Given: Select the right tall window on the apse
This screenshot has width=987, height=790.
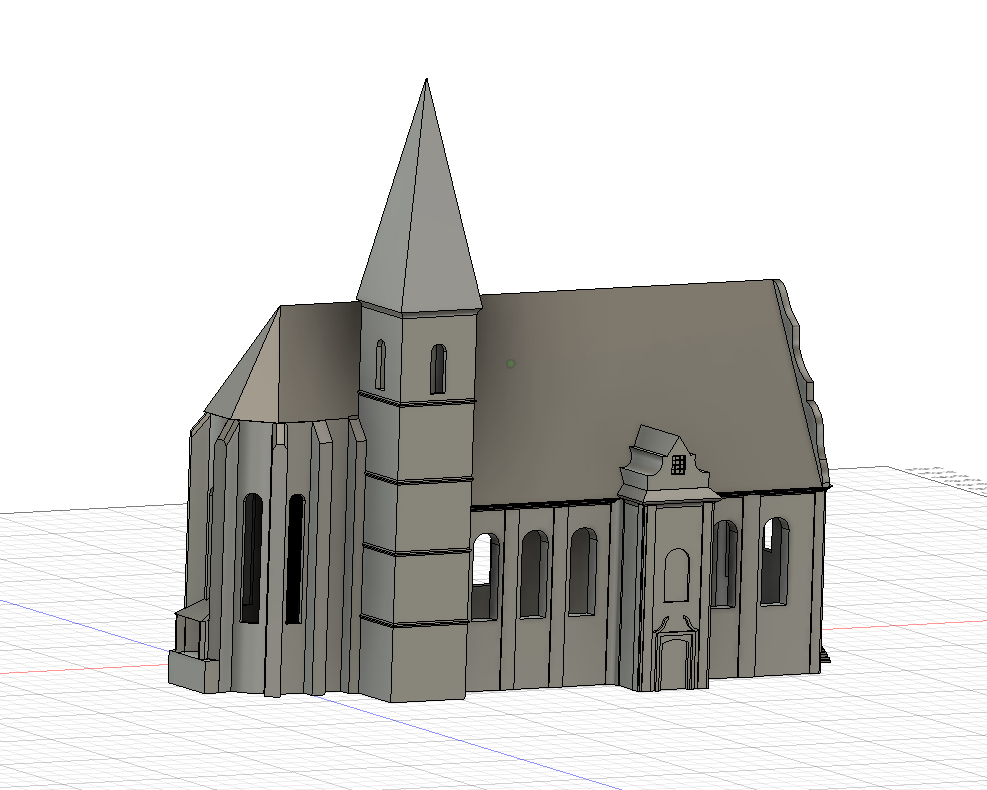Looking at the screenshot, I should coord(295,560).
